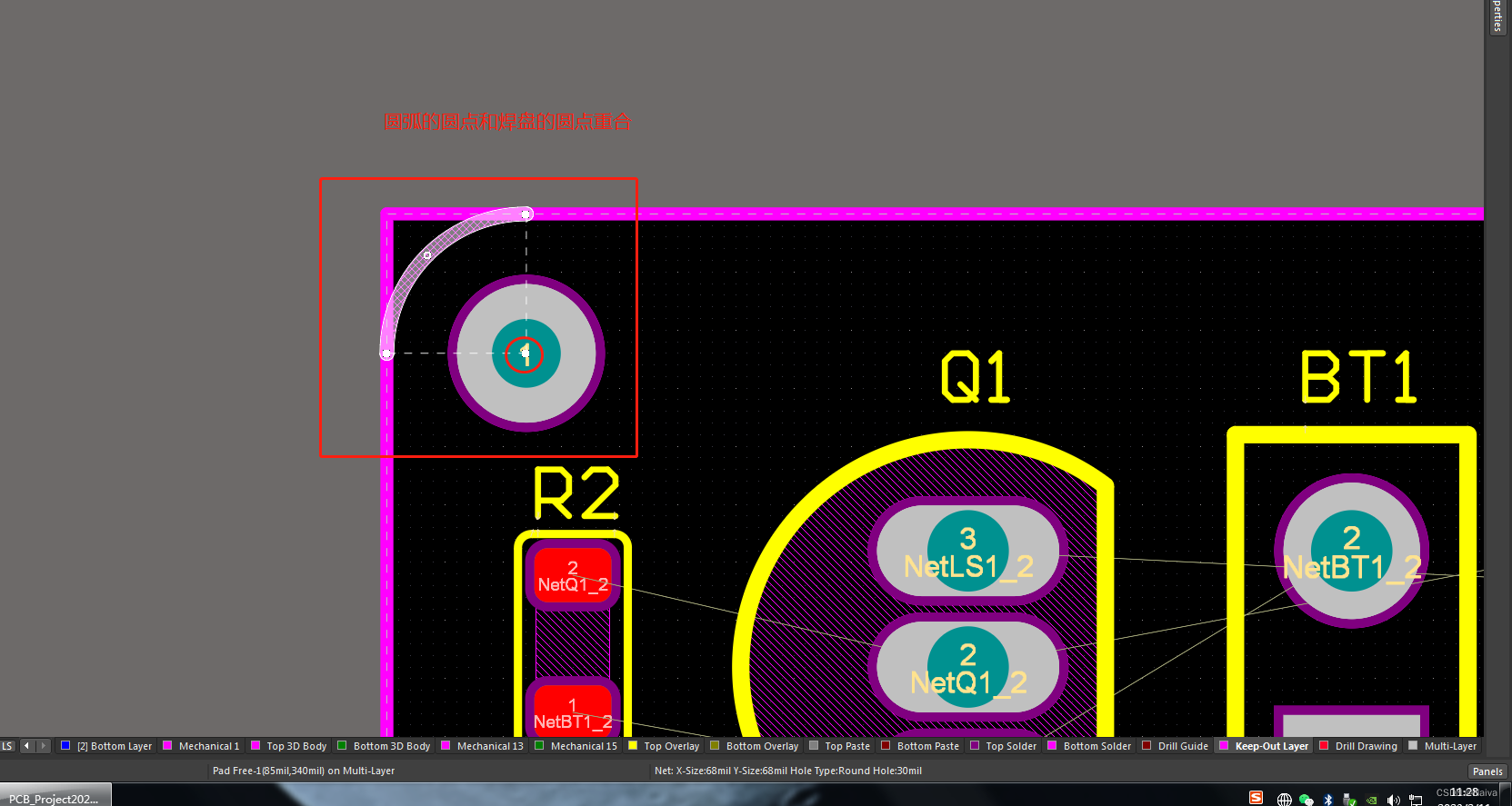
Task: Open the Panels button menu
Action: [1487, 771]
